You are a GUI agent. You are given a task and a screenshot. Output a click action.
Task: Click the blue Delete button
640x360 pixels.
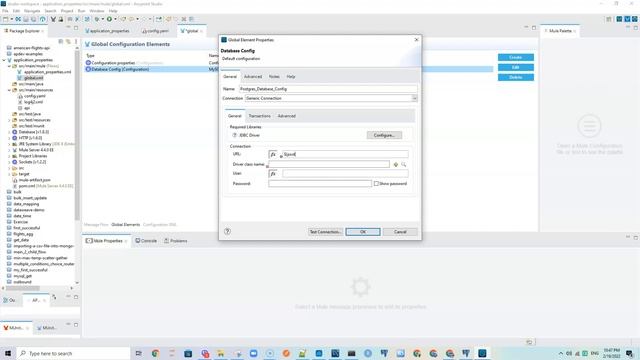tap(516, 77)
